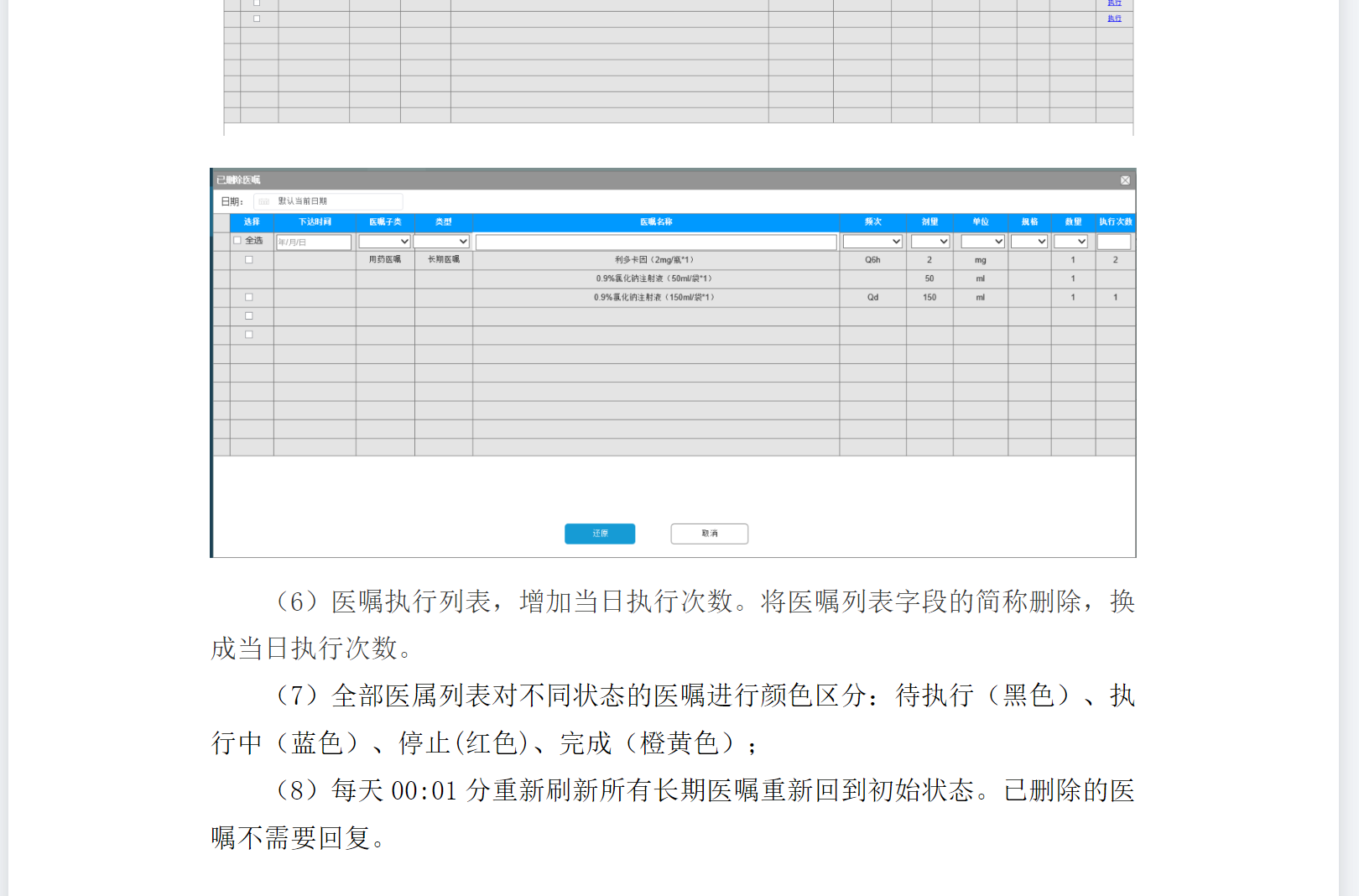
Task: Click the 利多卡因（2mg/瓶*1） order name
Action: [654, 260]
